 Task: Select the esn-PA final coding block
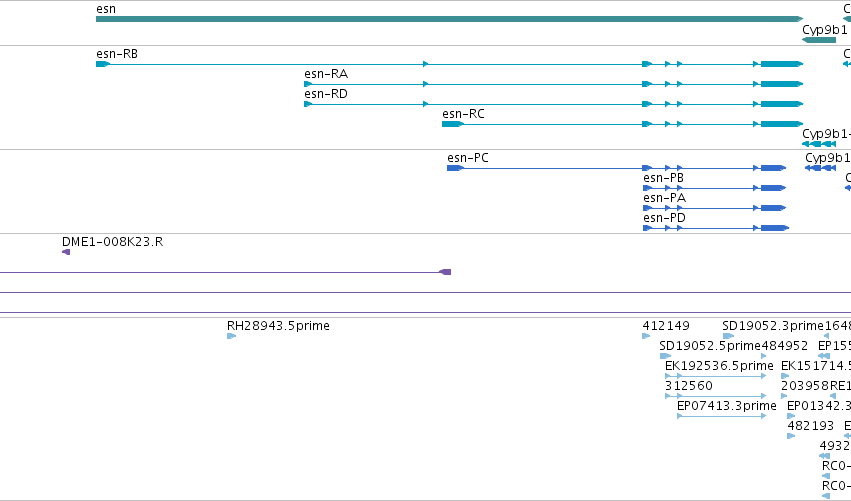point(773,208)
